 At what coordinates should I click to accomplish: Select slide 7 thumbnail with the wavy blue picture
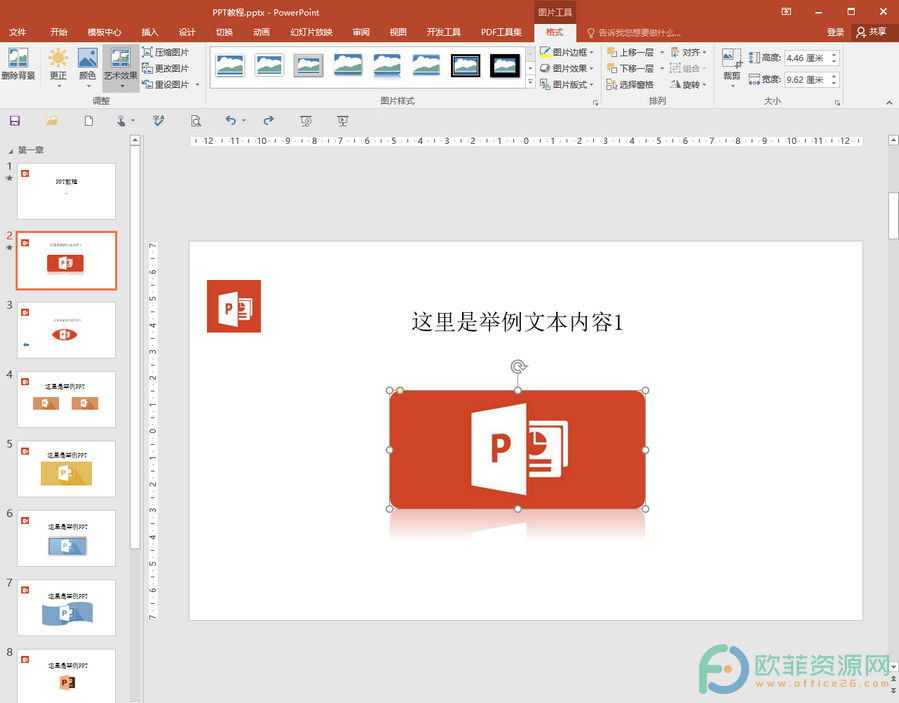(67, 608)
